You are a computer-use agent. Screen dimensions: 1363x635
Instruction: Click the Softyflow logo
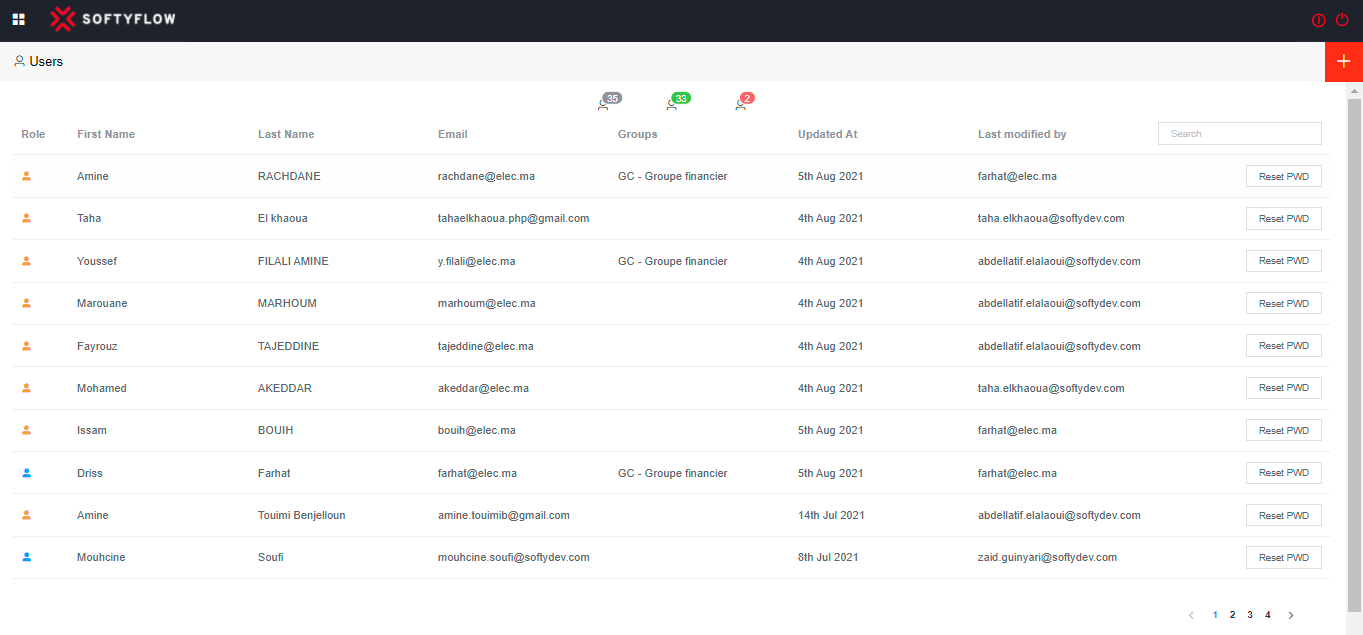[113, 19]
